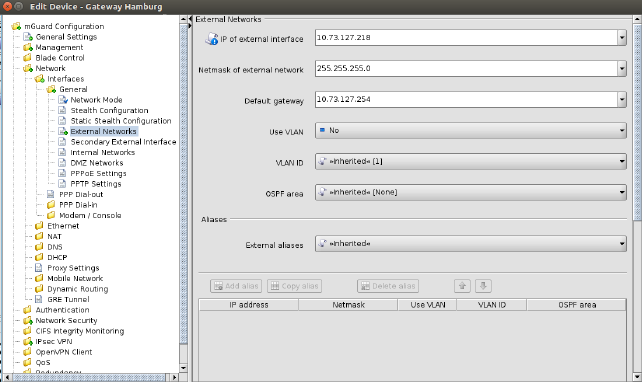Click the Management folder icon
This screenshot has width=642, height=382.
point(27,47)
